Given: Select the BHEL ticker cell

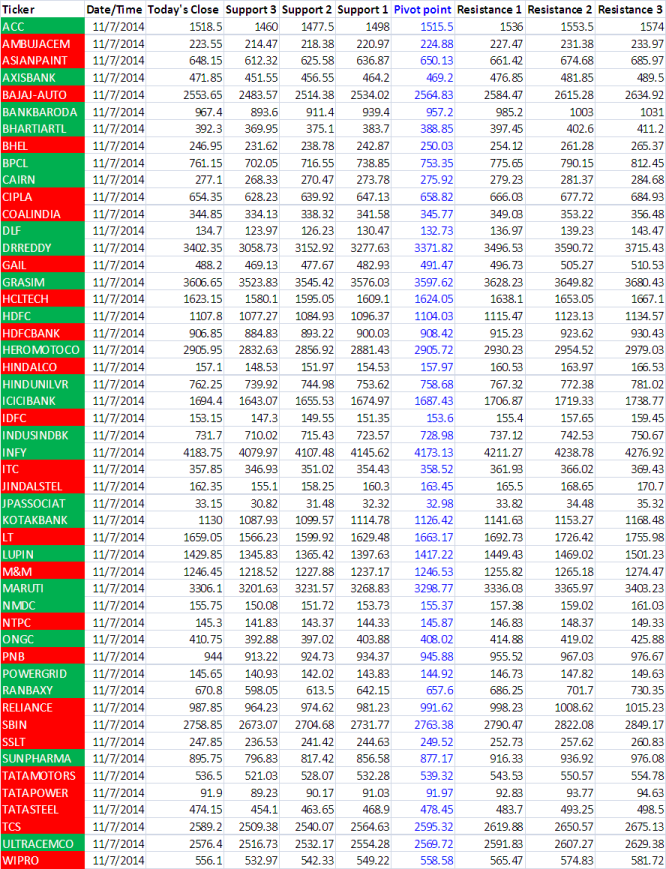Looking at the screenshot, I should (x=43, y=146).
